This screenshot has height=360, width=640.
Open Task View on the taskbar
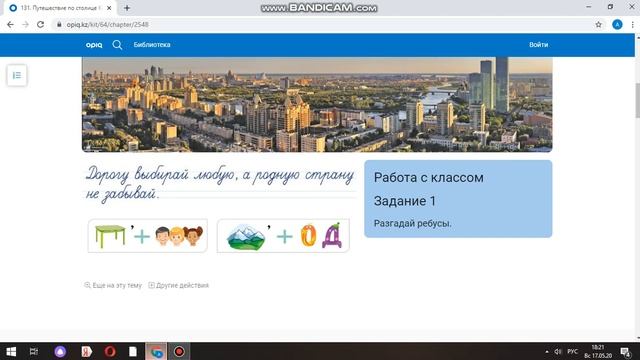pyautogui.click(x=34, y=351)
